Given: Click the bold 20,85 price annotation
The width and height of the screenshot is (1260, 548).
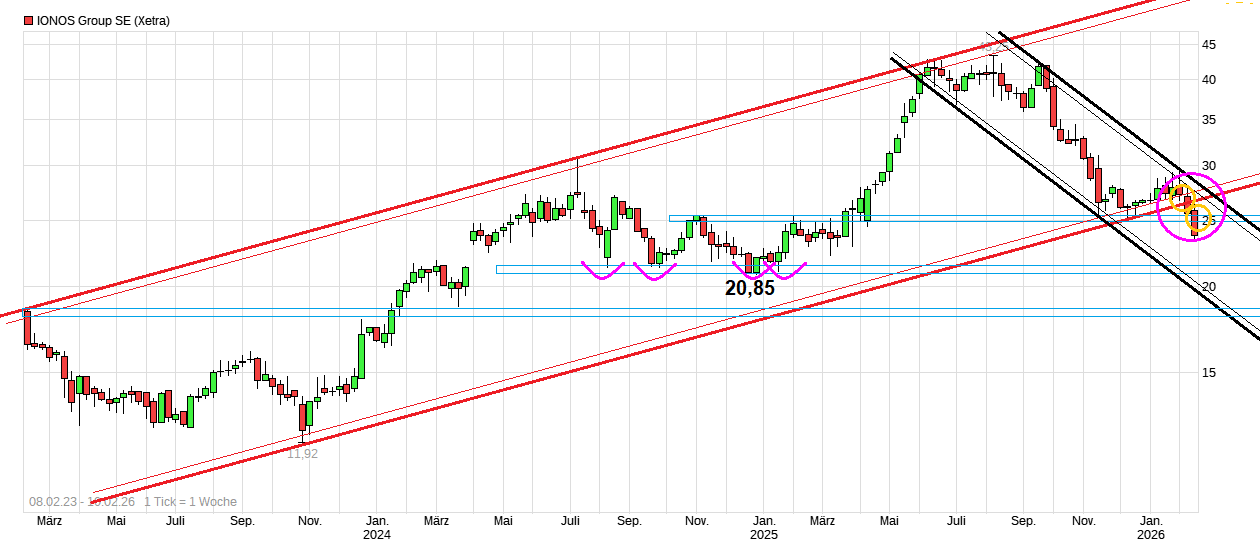Looking at the screenshot, I should (x=749, y=288).
